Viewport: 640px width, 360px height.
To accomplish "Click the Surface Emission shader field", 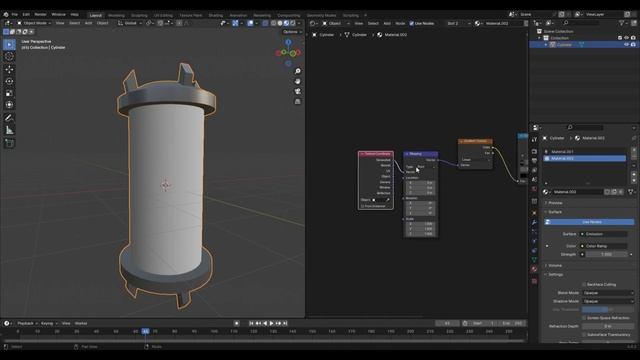I will coord(604,234).
